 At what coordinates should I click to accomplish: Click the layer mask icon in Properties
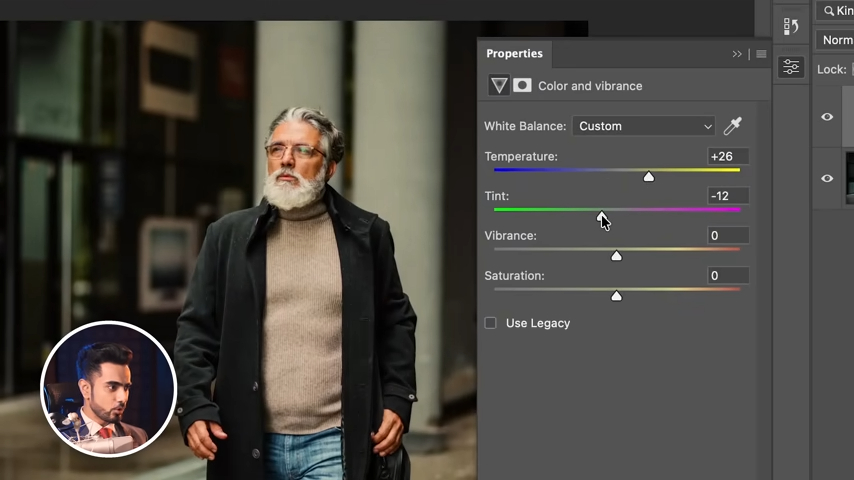click(522, 86)
